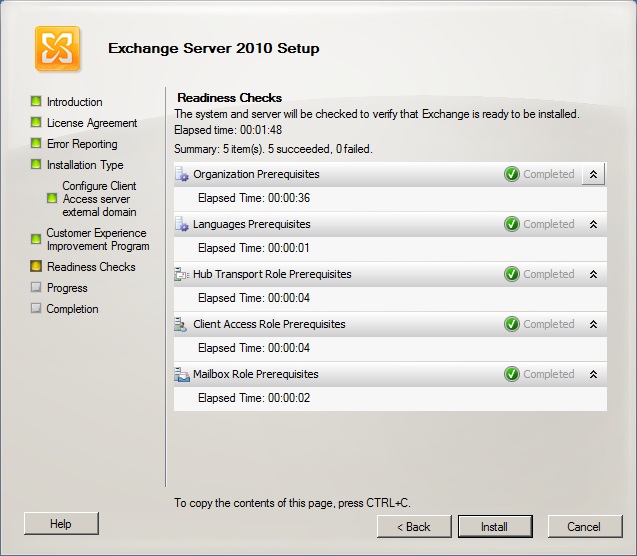Click the Hub Transport Role icon
The width and height of the screenshot is (637, 556).
(x=182, y=275)
